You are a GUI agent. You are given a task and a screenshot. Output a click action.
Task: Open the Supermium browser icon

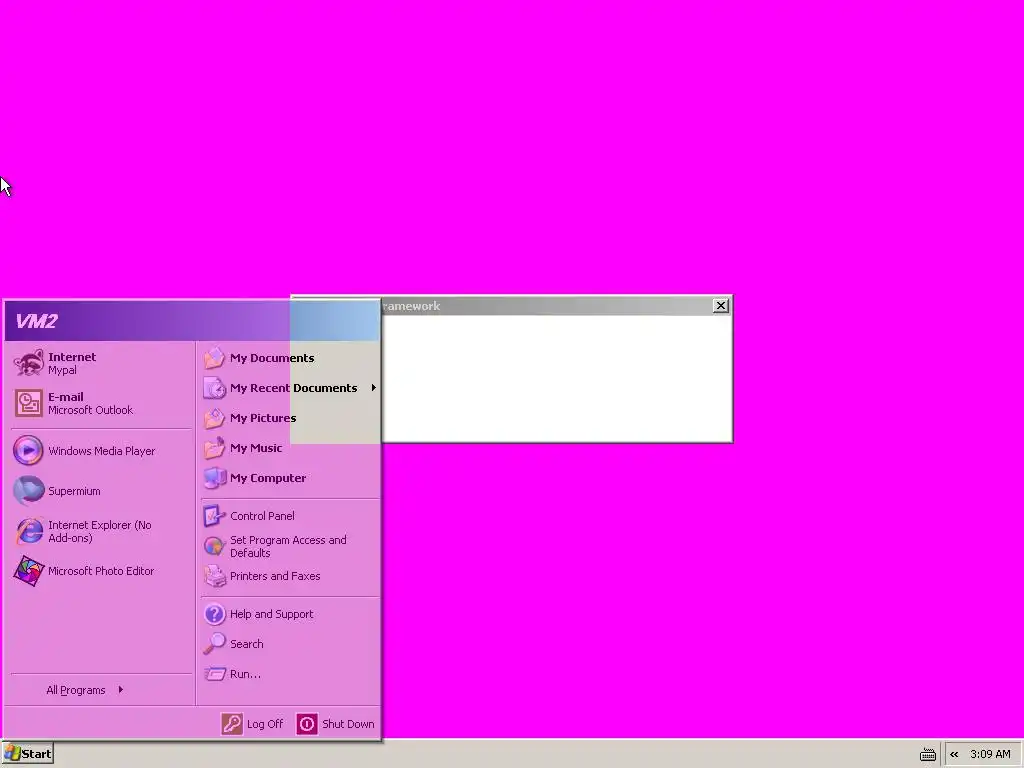pos(29,490)
